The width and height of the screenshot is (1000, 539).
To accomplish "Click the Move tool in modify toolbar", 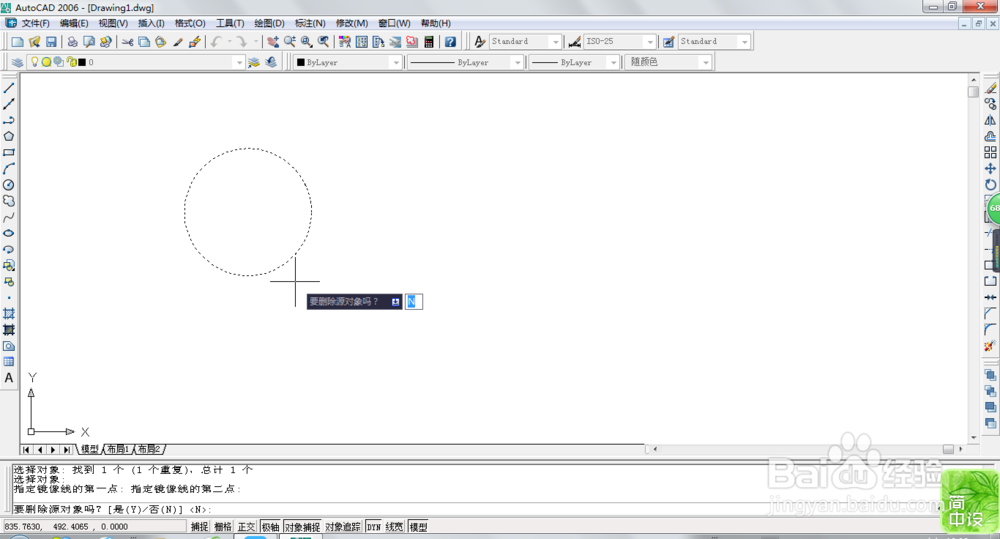I will click(990, 168).
